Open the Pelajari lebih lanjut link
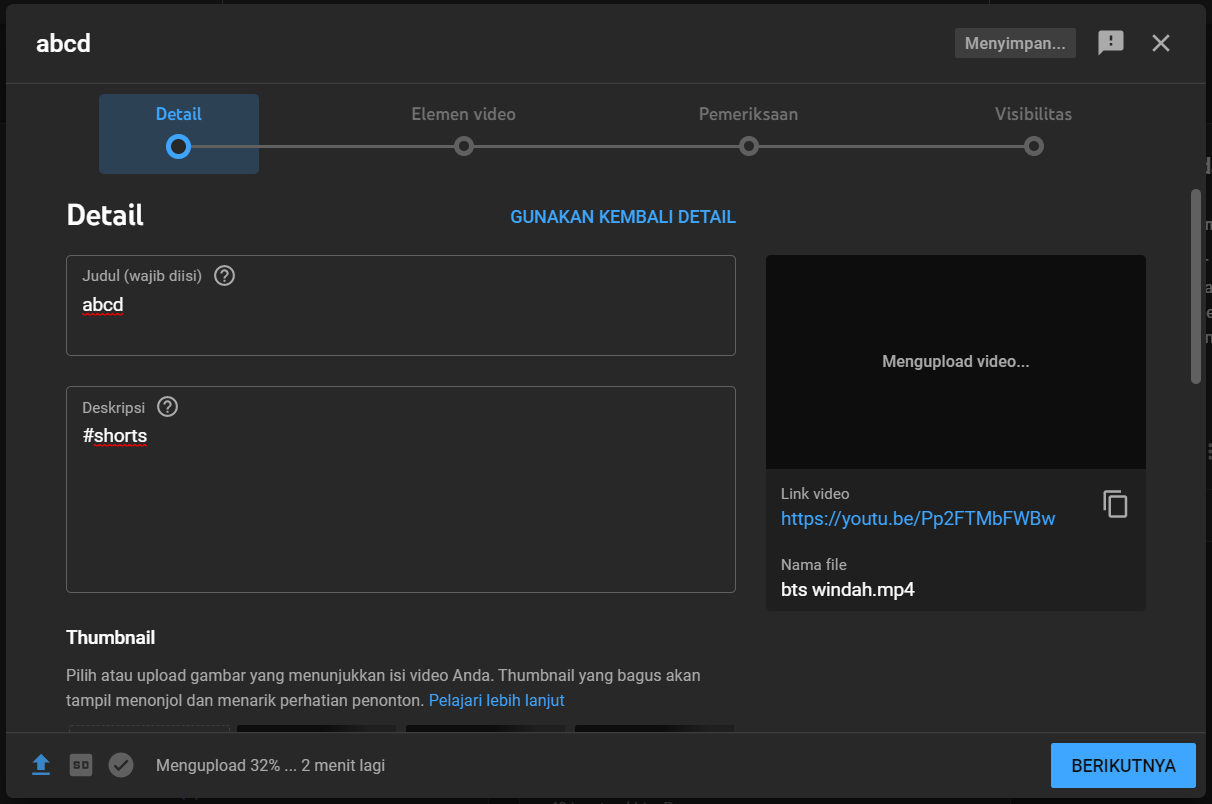Image resolution: width=1212 pixels, height=804 pixels. [496, 700]
